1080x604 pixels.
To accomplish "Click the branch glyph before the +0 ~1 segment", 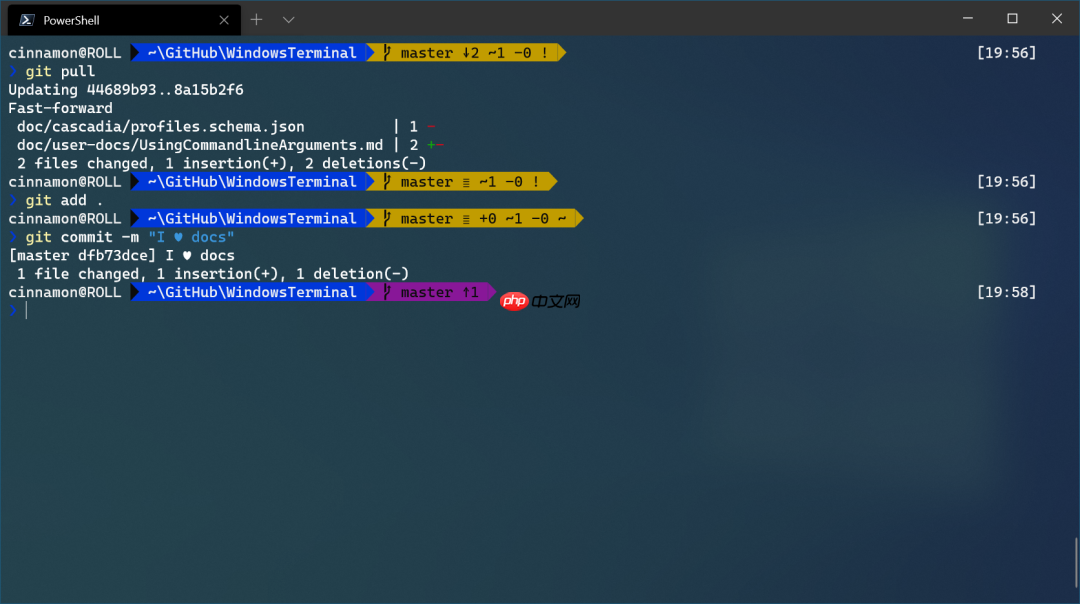I will (x=385, y=218).
